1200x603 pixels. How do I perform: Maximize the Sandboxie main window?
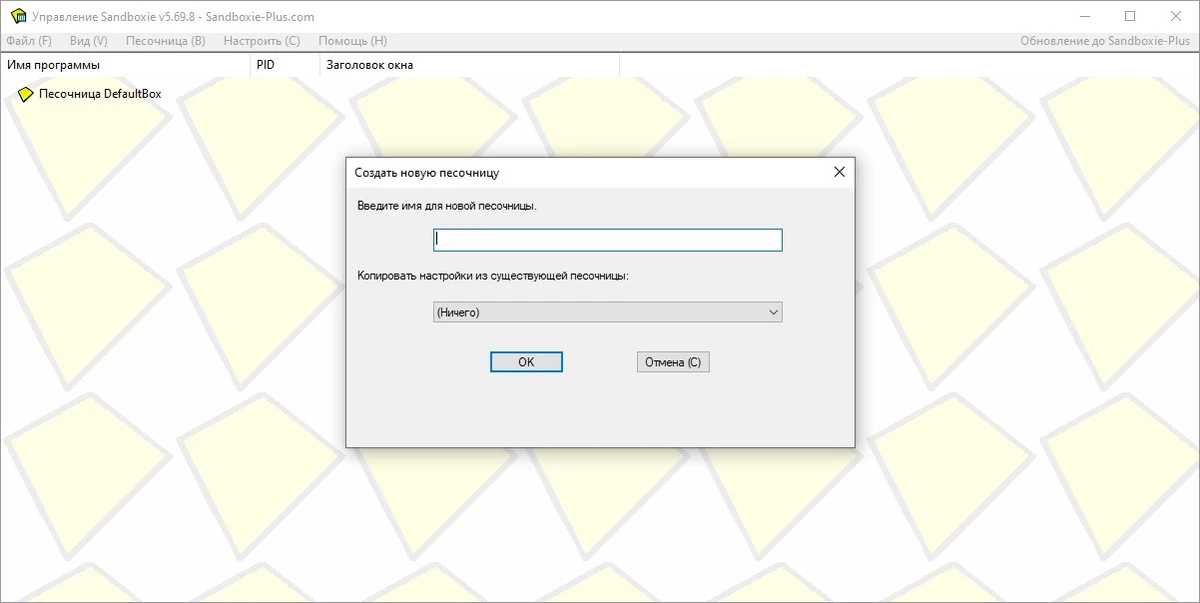click(x=1130, y=17)
